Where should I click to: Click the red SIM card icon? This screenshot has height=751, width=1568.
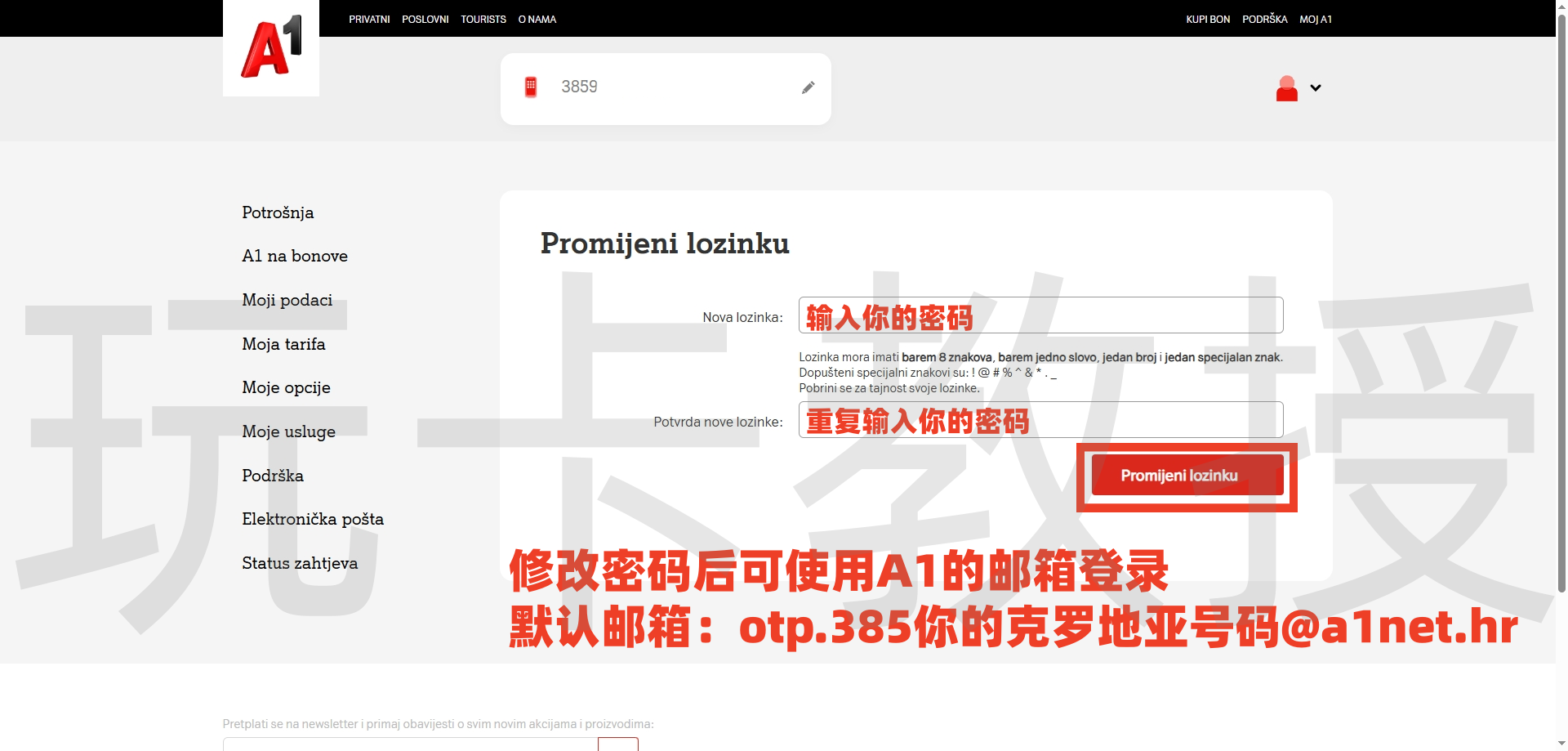point(531,87)
